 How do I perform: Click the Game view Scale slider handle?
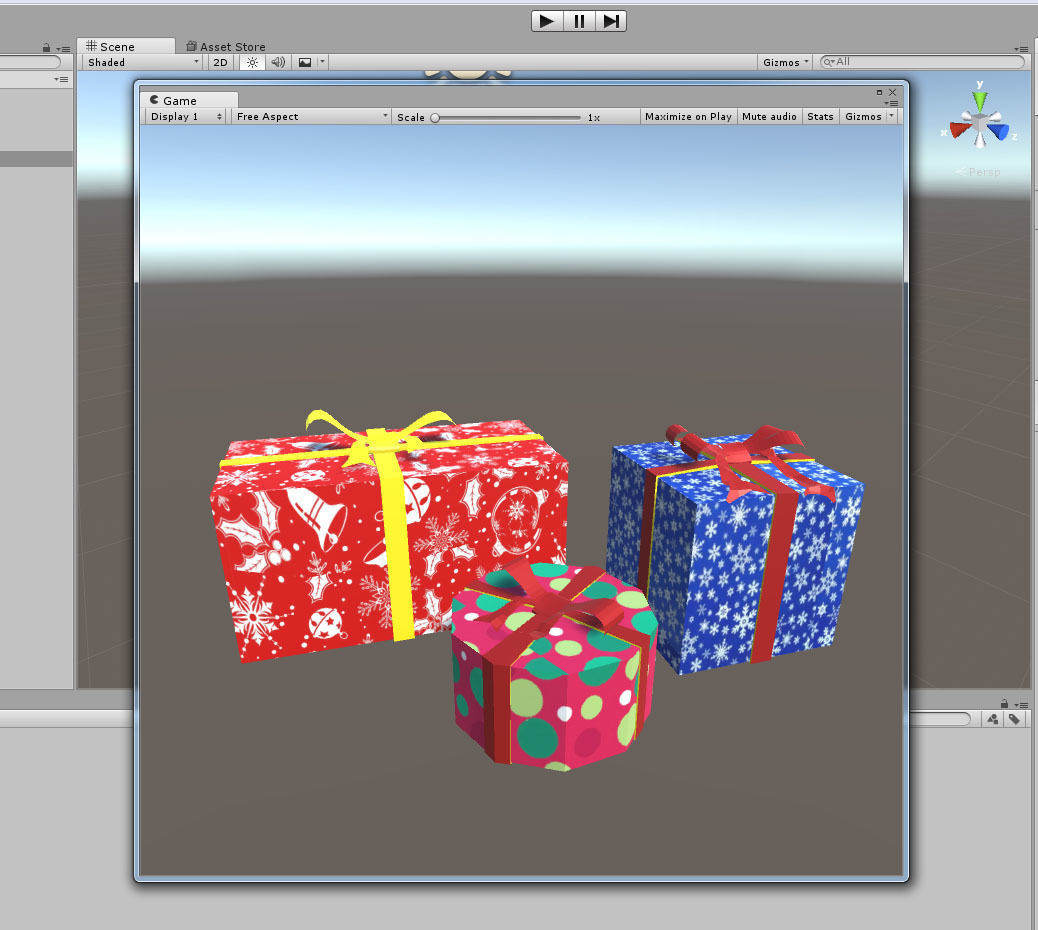coord(435,118)
